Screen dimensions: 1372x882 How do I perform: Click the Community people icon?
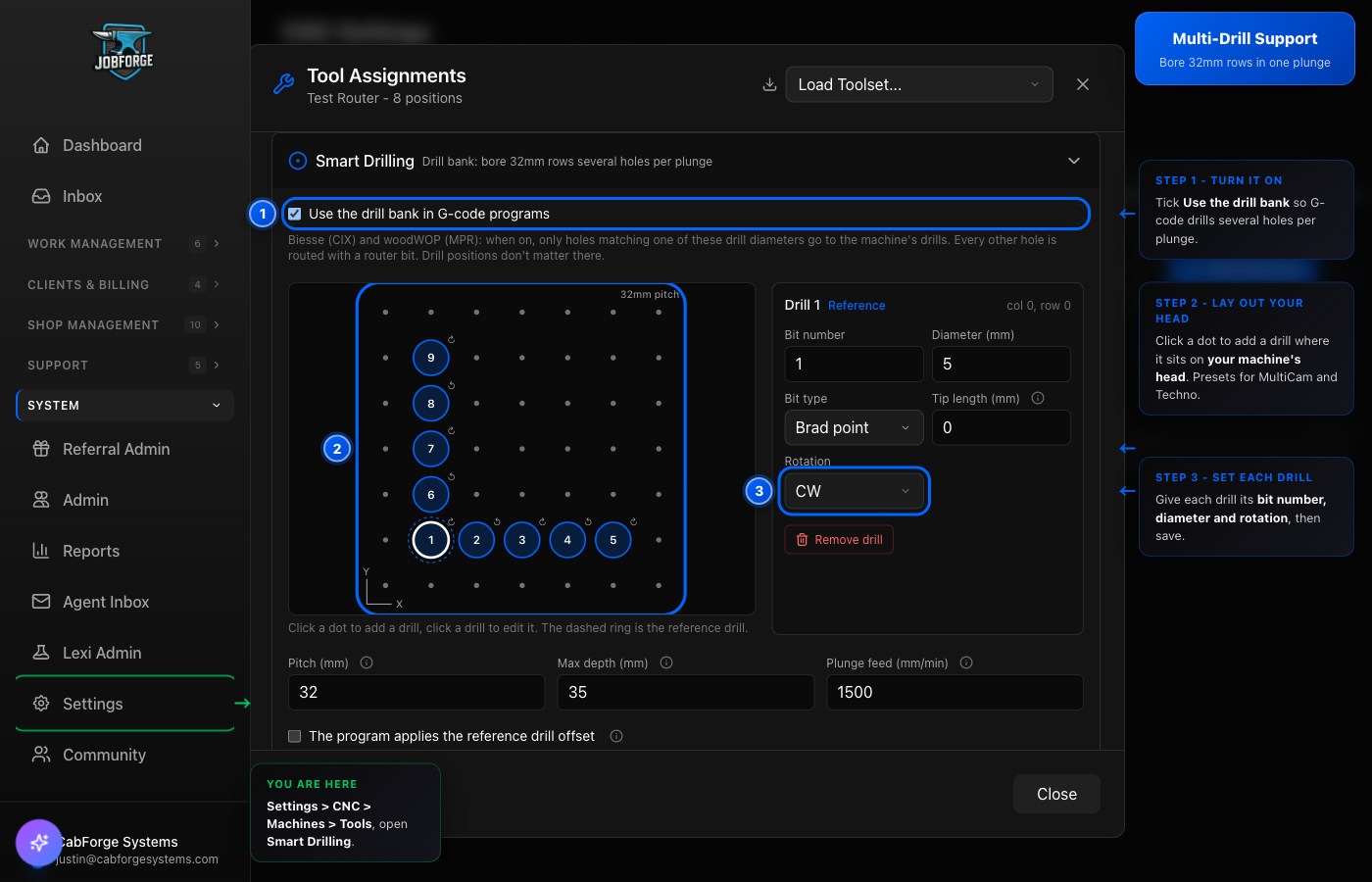tap(41, 755)
